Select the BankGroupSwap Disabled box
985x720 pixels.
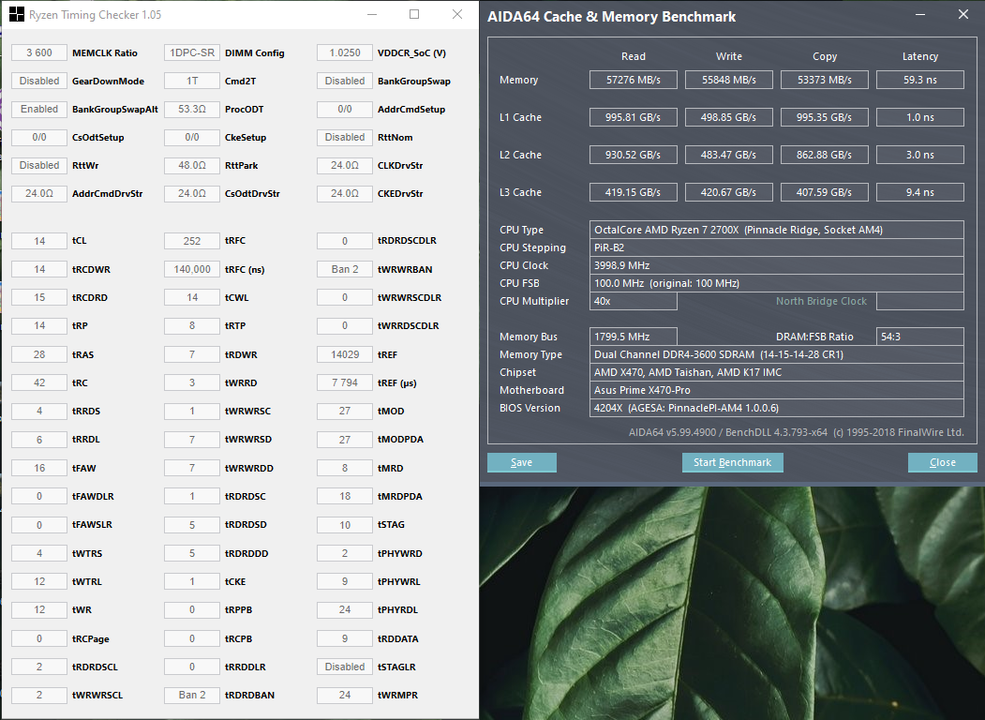point(345,81)
